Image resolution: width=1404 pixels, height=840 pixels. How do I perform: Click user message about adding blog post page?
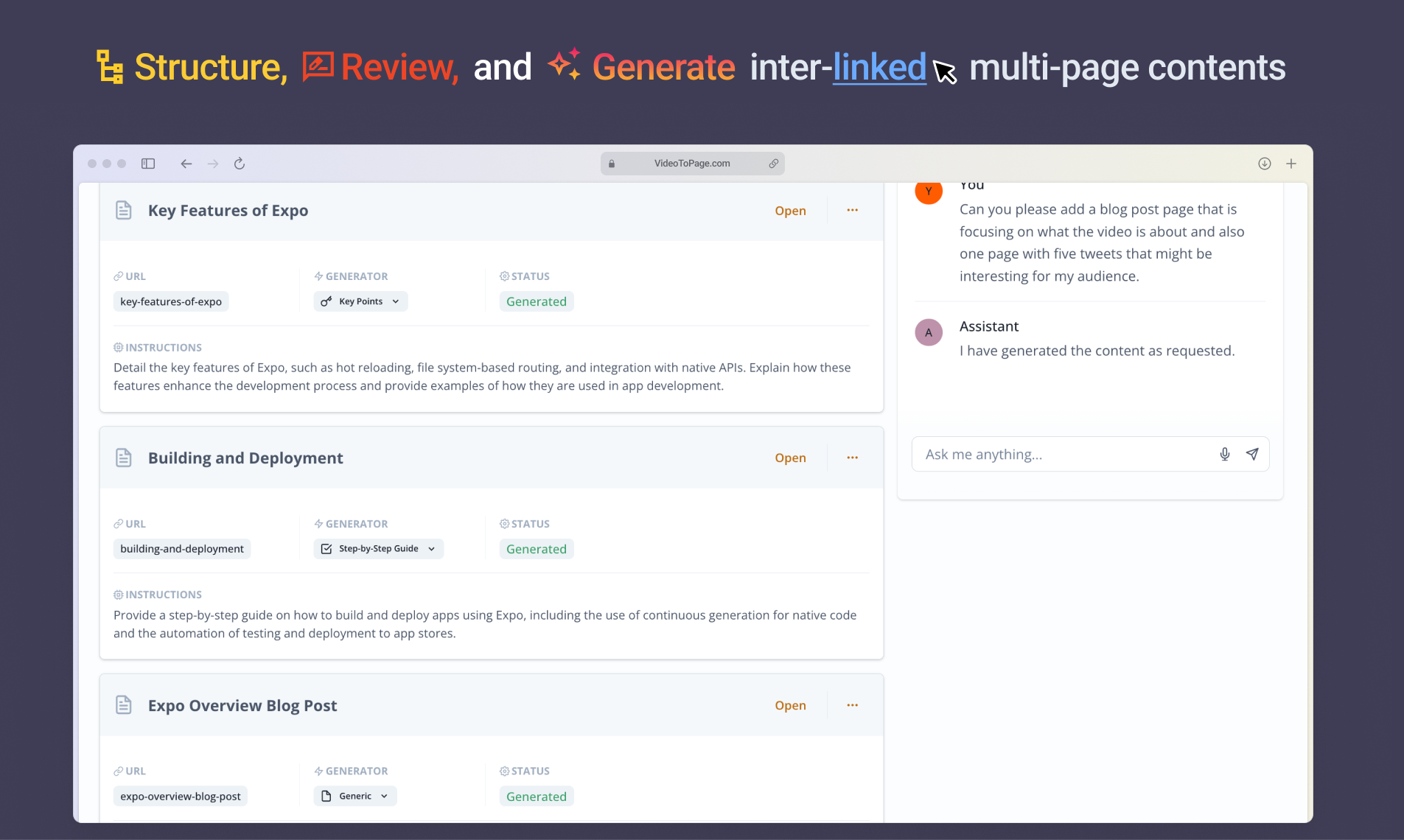click(1102, 242)
